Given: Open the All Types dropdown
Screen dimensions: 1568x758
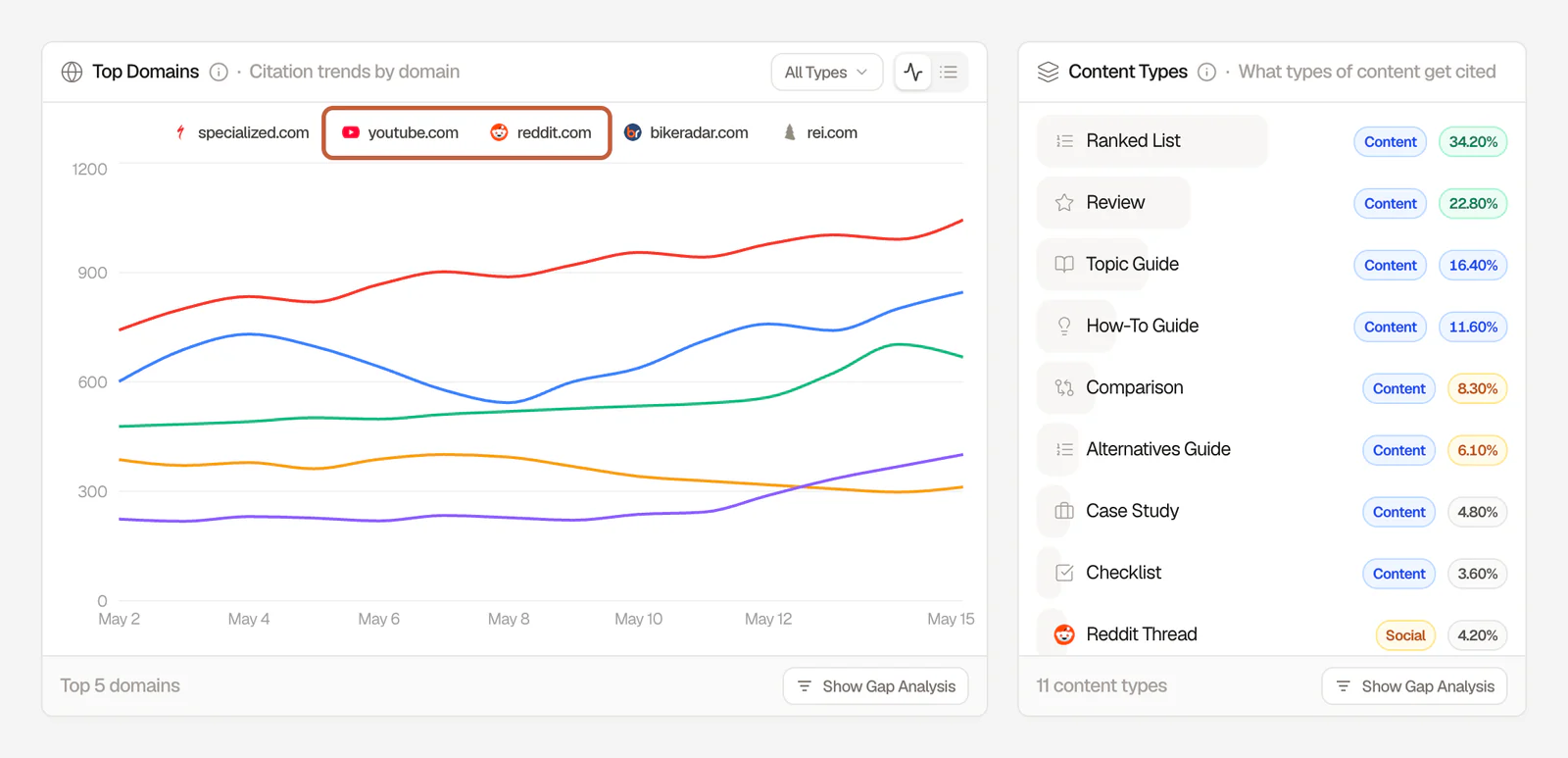Looking at the screenshot, I should click(x=826, y=72).
